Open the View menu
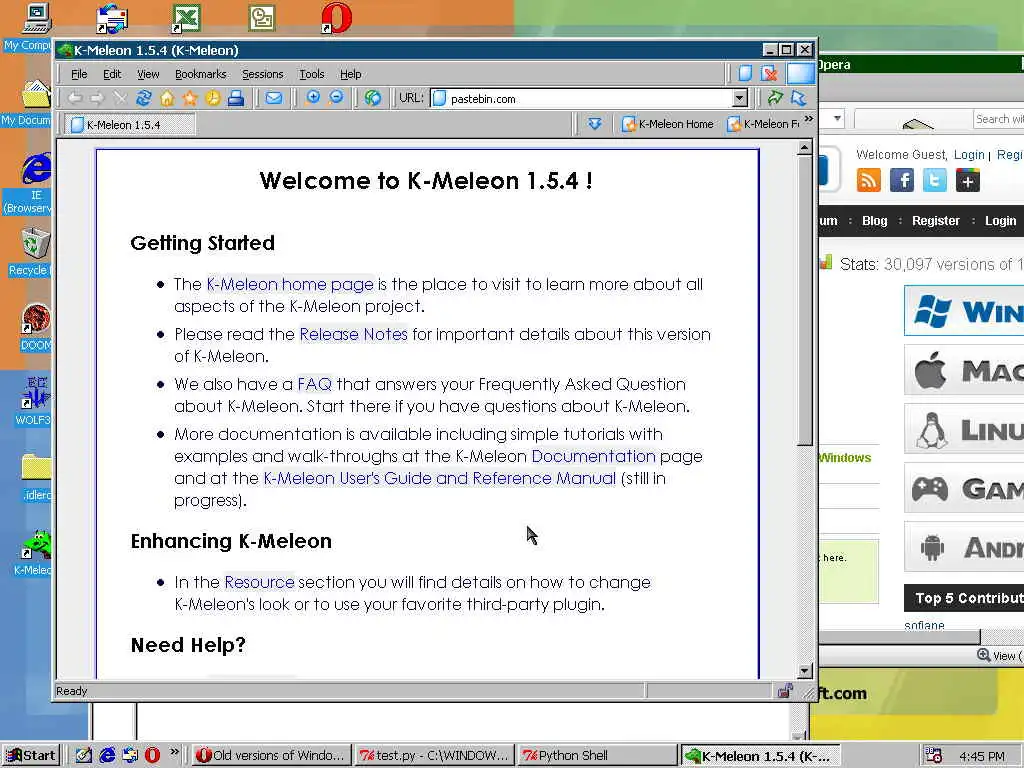This screenshot has height=768, width=1024. (148, 74)
